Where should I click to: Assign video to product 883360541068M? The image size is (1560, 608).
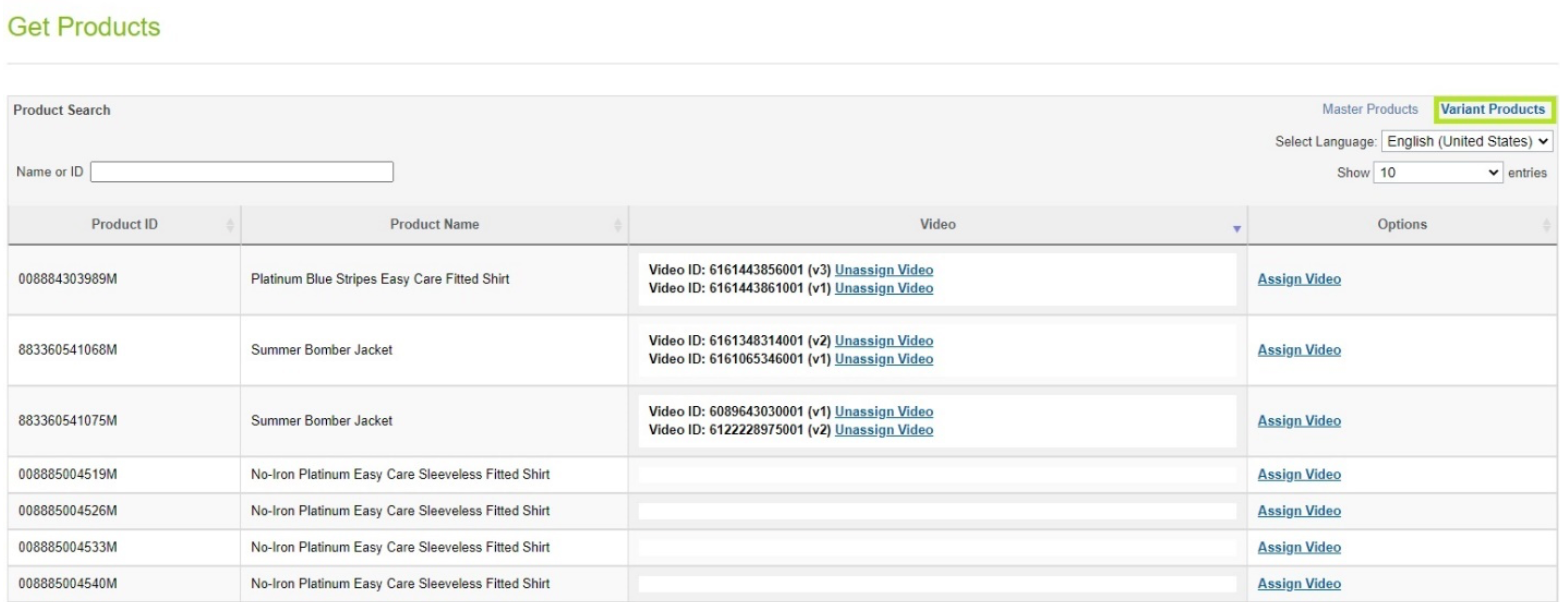point(1298,350)
